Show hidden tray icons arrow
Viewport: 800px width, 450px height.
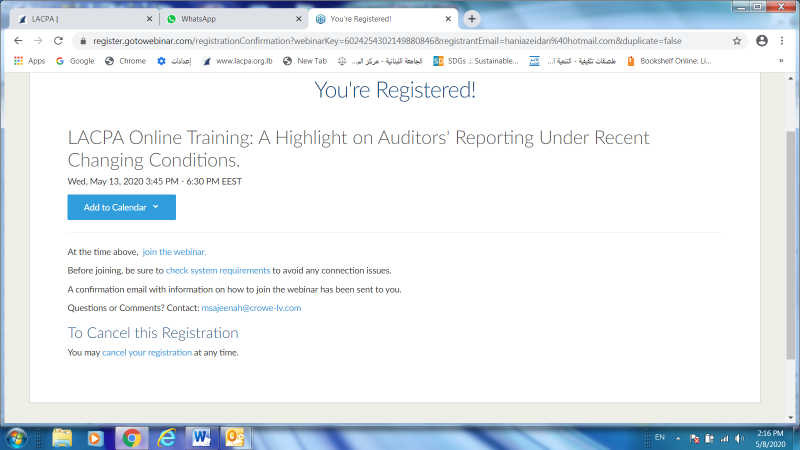click(x=678, y=438)
